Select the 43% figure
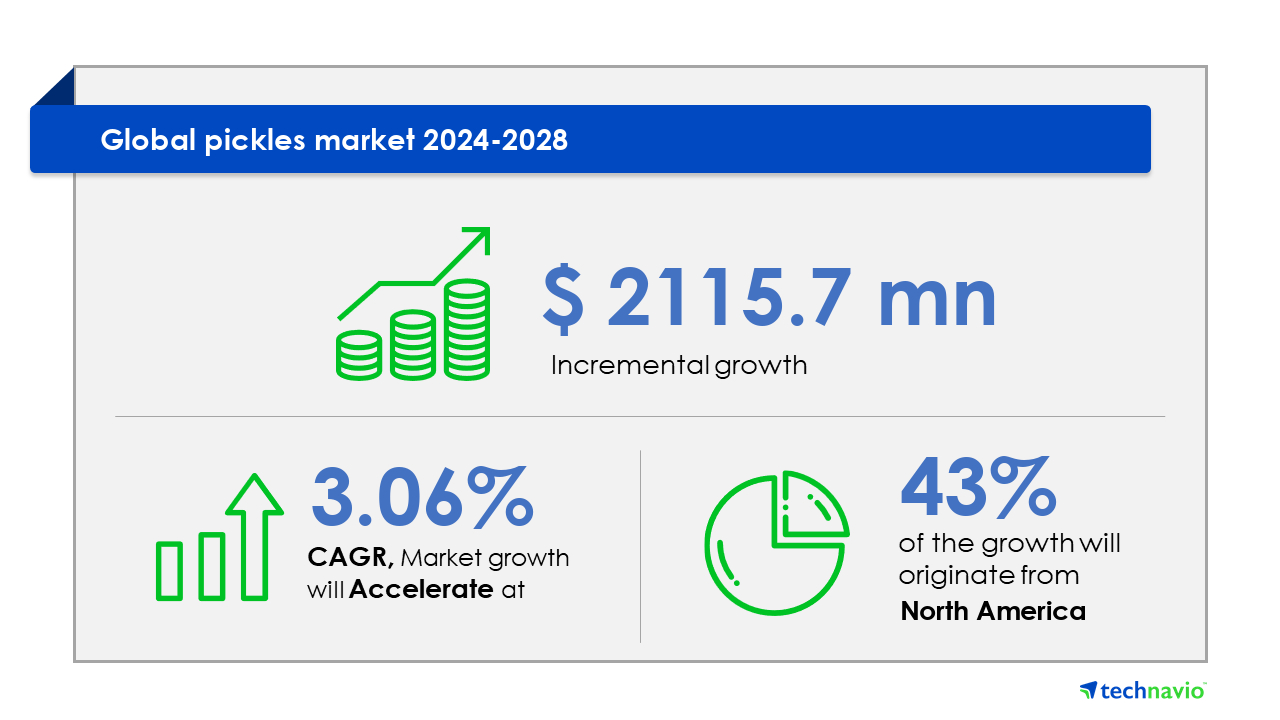The height and width of the screenshot is (720, 1280). tap(977, 485)
